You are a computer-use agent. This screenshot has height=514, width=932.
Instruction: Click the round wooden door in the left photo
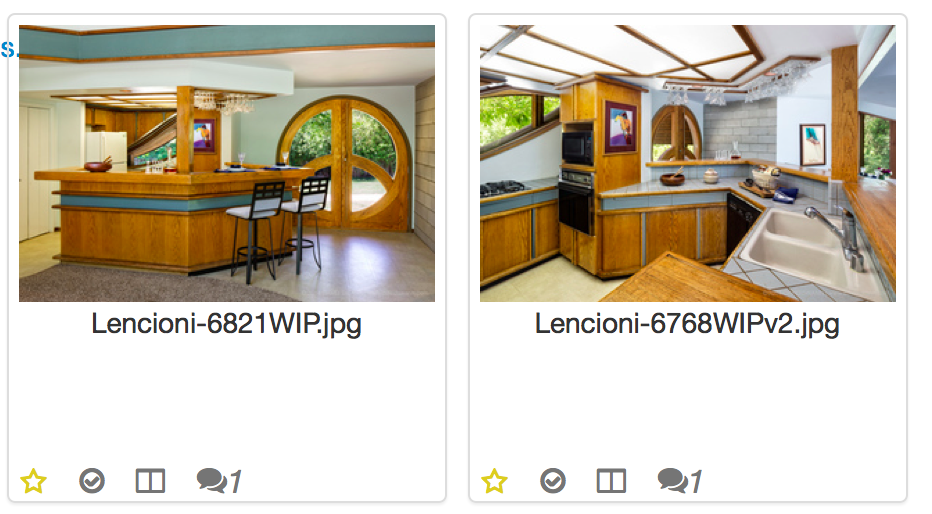(344, 163)
